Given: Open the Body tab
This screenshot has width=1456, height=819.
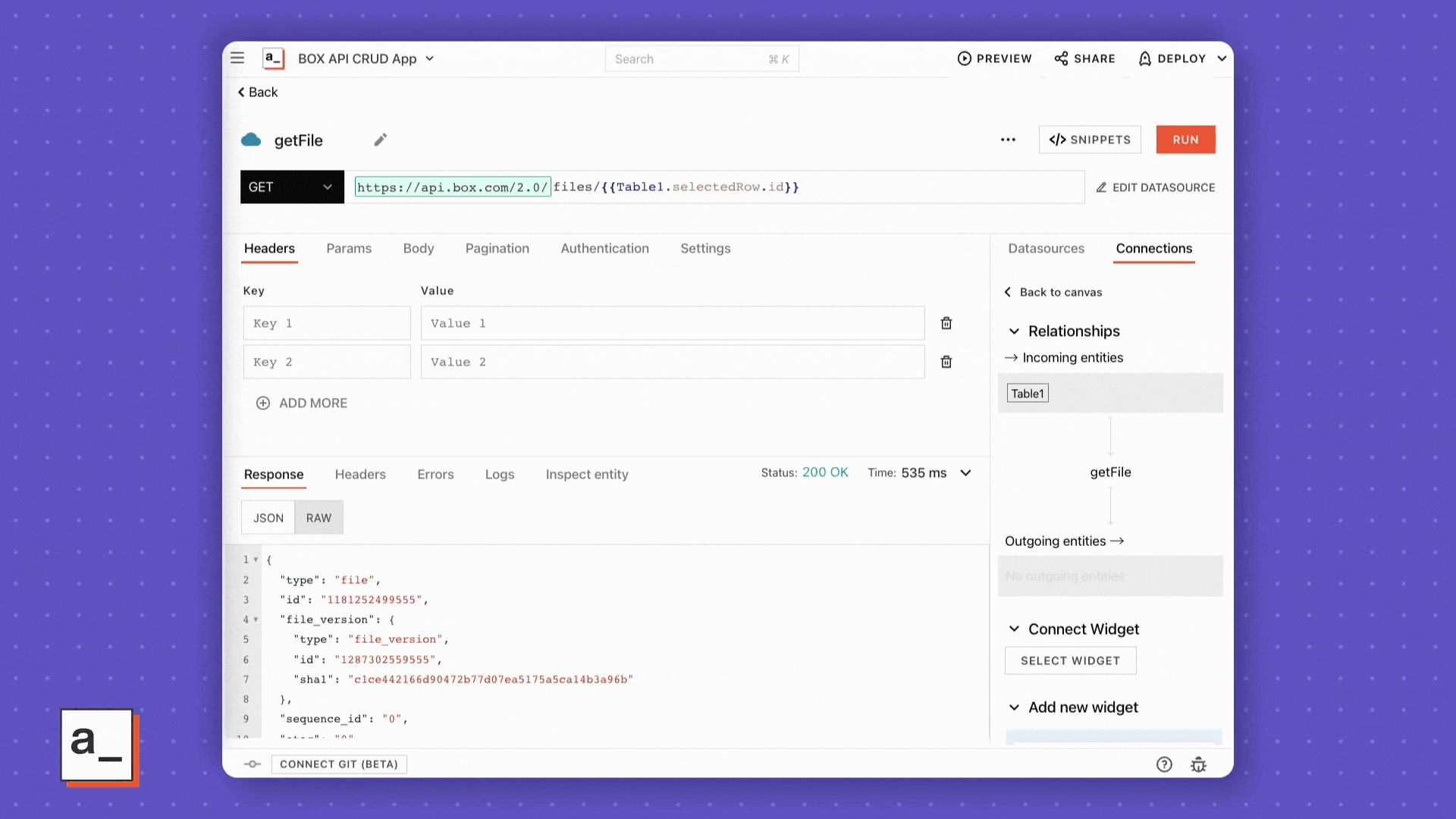Looking at the screenshot, I should (419, 249).
